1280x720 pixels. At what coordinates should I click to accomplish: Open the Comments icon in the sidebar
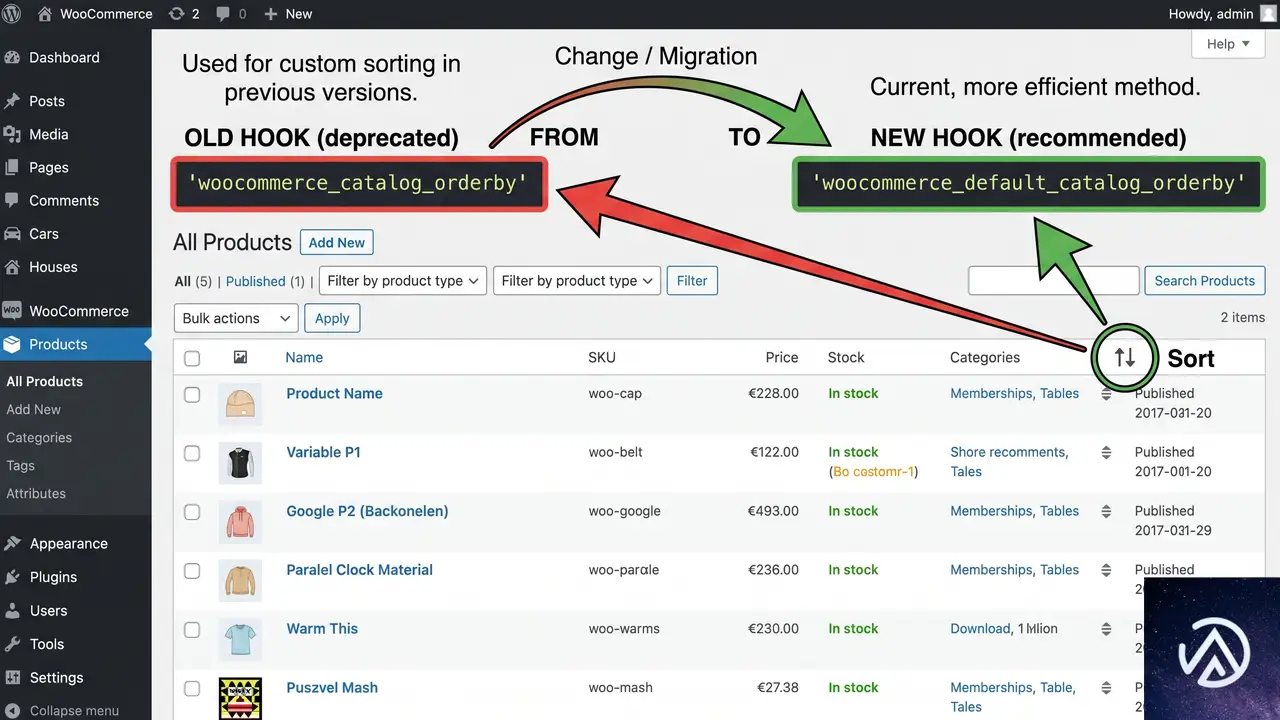12,200
